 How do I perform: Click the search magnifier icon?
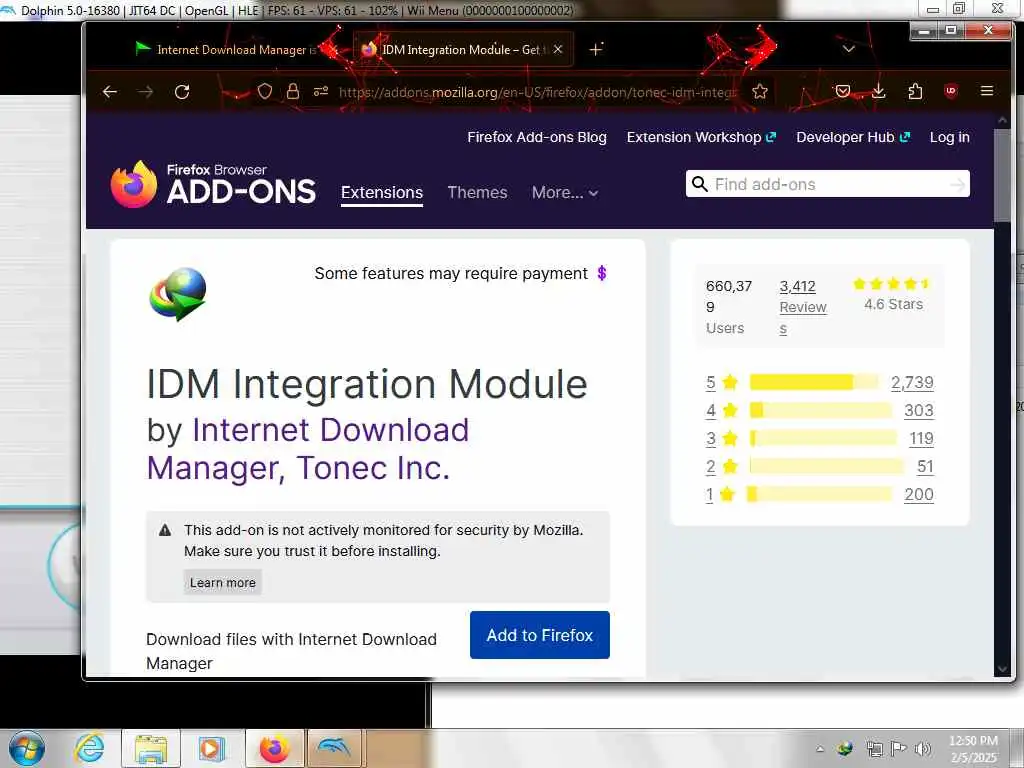click(x=699, y=184)
